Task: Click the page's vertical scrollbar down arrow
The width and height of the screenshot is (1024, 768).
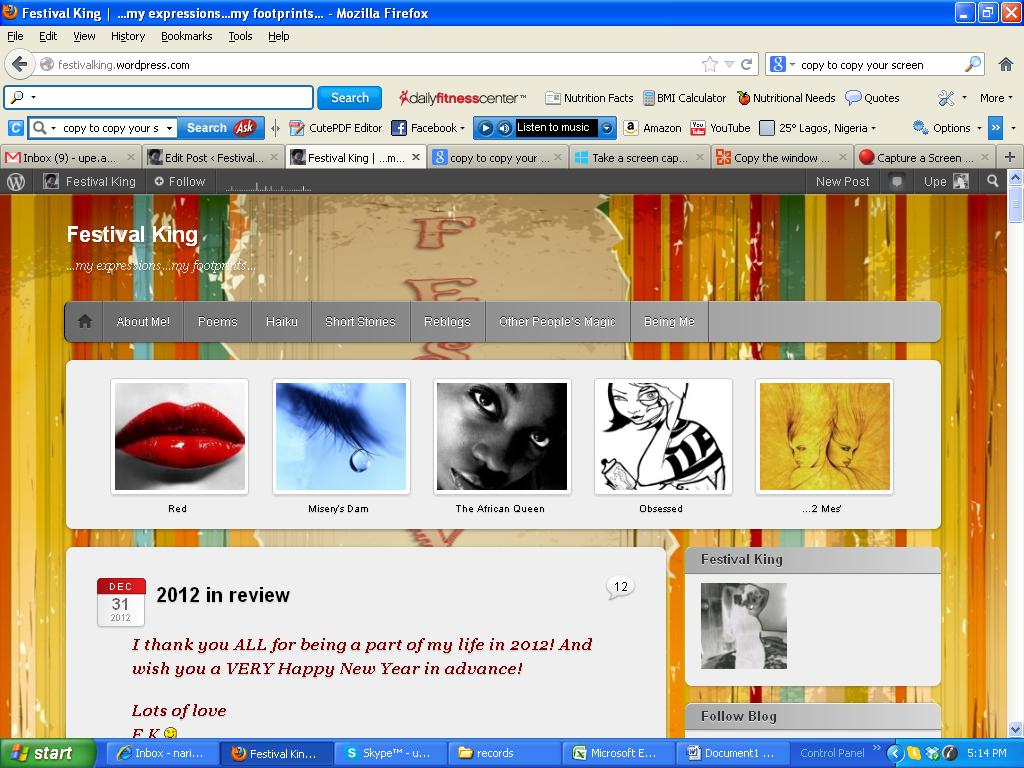Action: point(1015,729)
